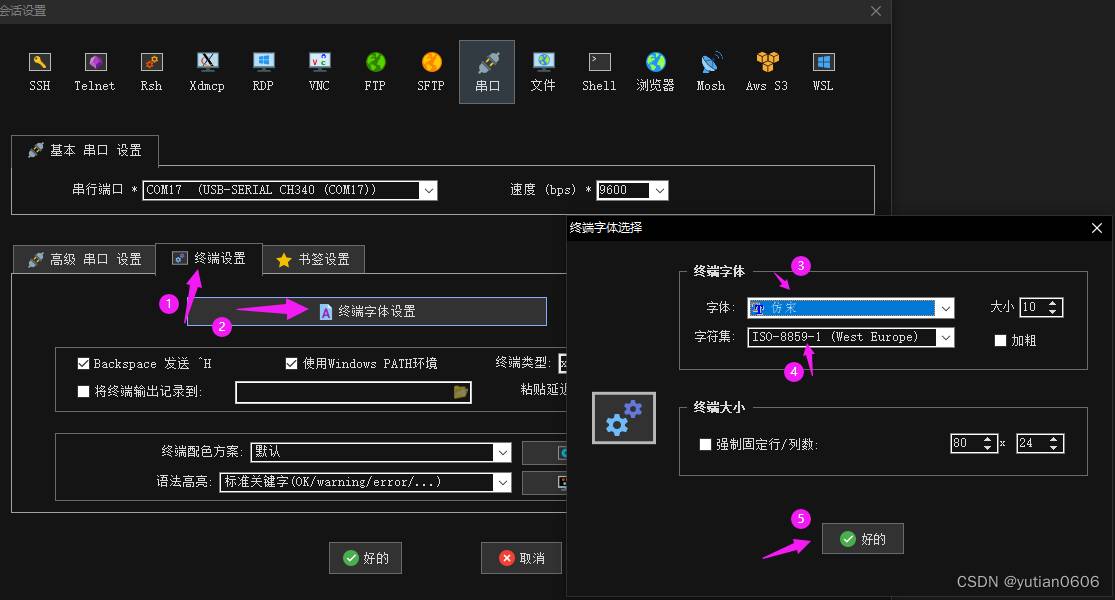Select the Xdmcp session icon
Image resolution: width=1115 pixels, height=600 pixels.
coord(207,72)
